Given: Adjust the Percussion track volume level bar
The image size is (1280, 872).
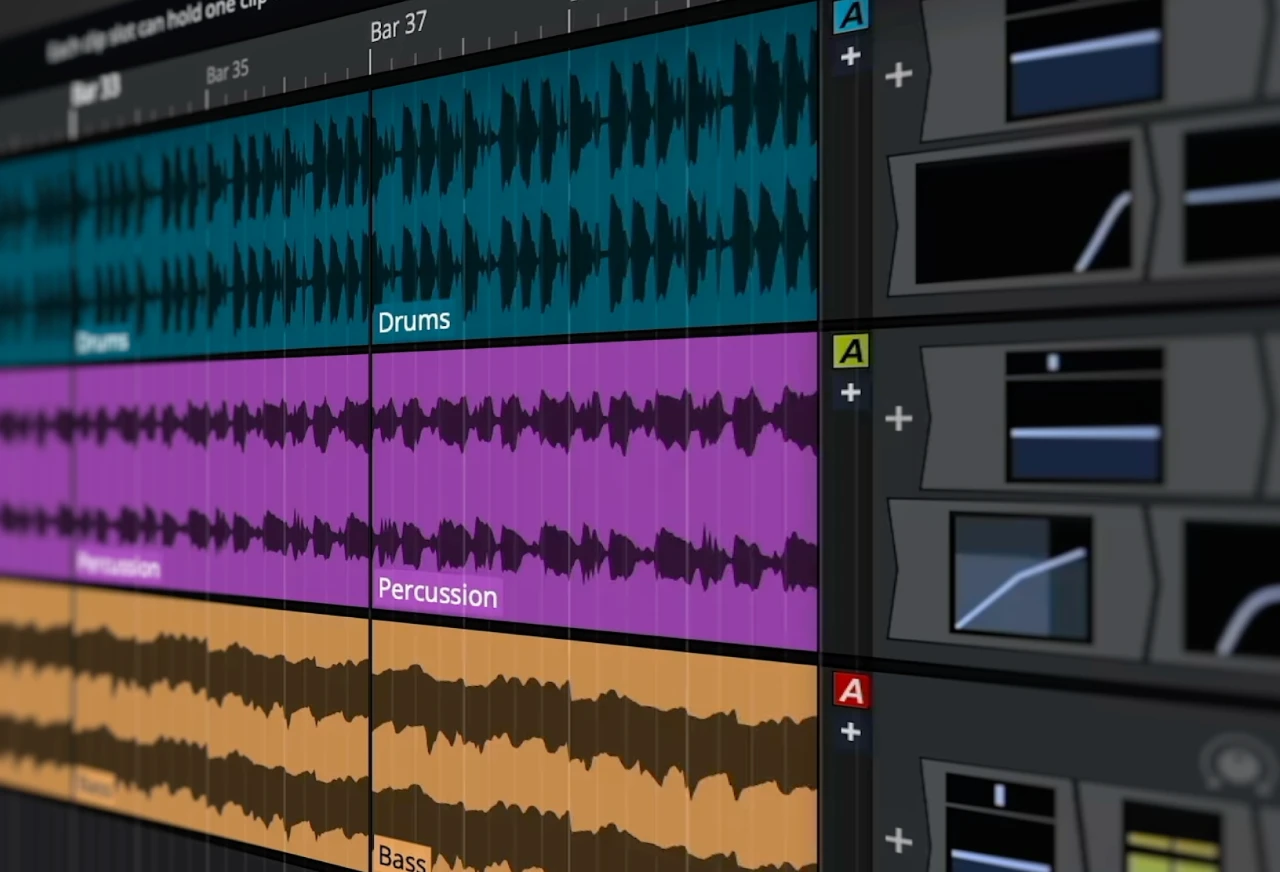Looking at the screenshot, I should (1085, 431).
